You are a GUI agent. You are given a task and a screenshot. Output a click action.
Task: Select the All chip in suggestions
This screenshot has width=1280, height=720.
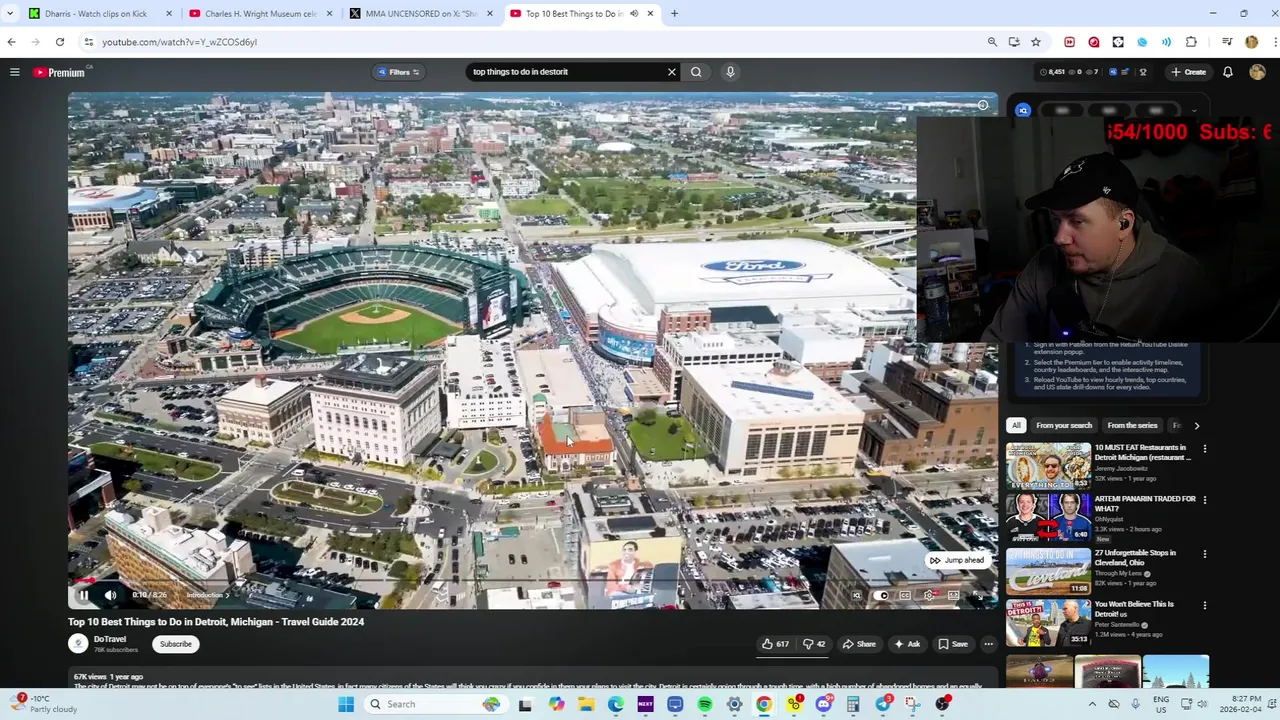[x=1016, y=425]
